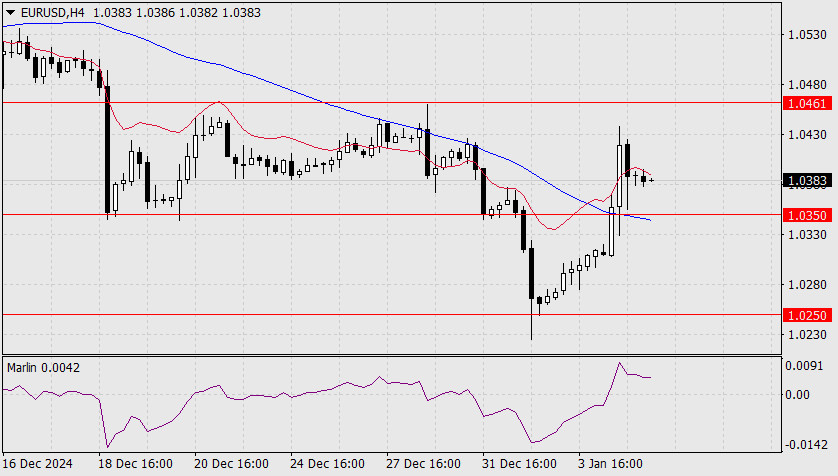Image resolution: width=838 pixels, height=476 pixels.
Task: Select the 3 Jan 16:00 time label
Action: (x=611, y=463)
